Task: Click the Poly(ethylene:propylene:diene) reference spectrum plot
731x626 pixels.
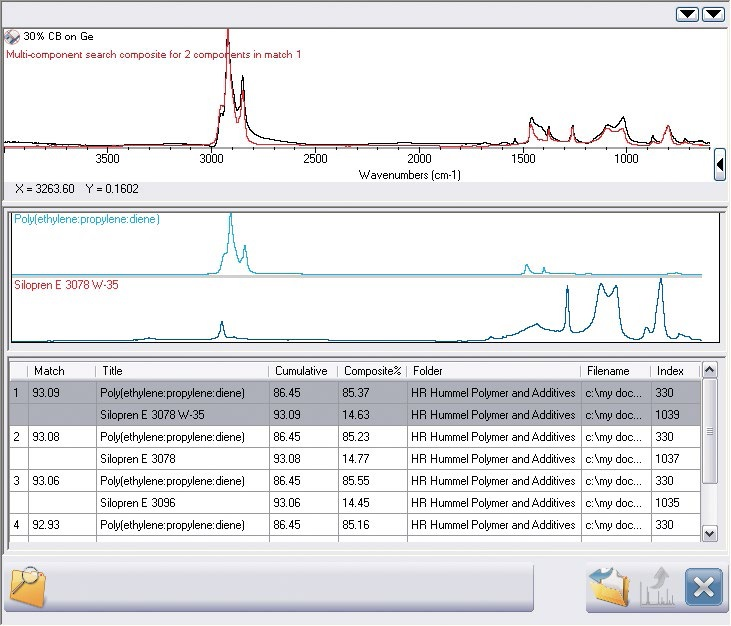Action: coord(357,244)
